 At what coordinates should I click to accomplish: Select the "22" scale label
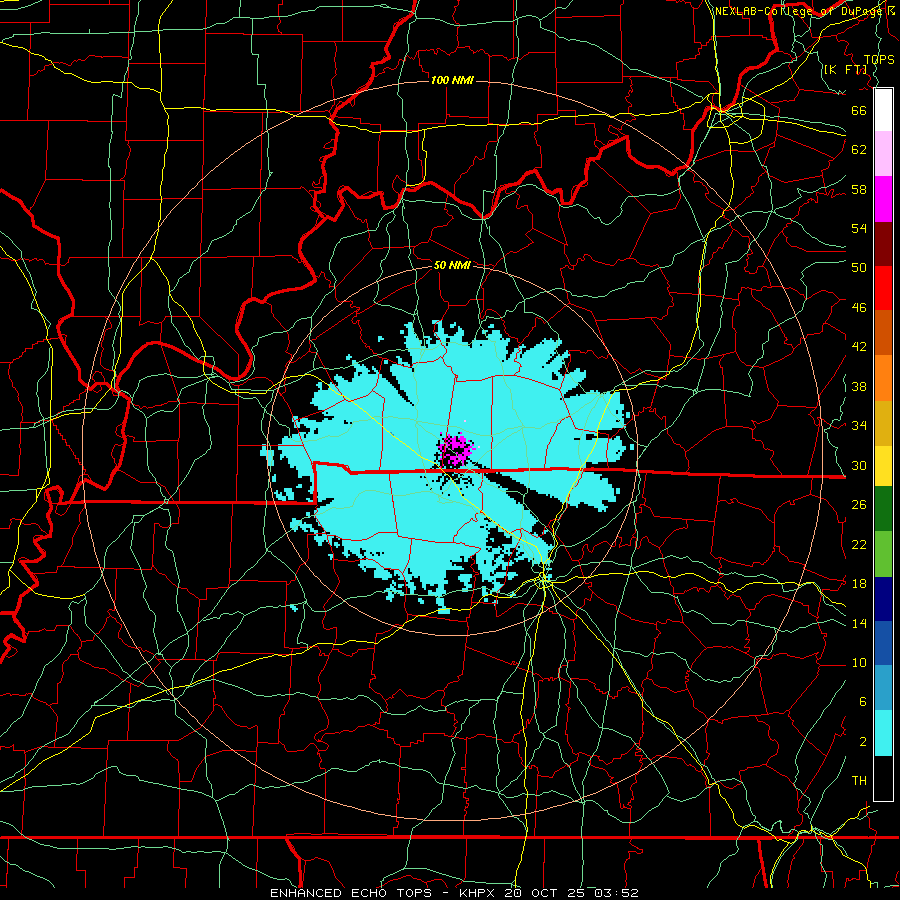(x=859, y=544)
